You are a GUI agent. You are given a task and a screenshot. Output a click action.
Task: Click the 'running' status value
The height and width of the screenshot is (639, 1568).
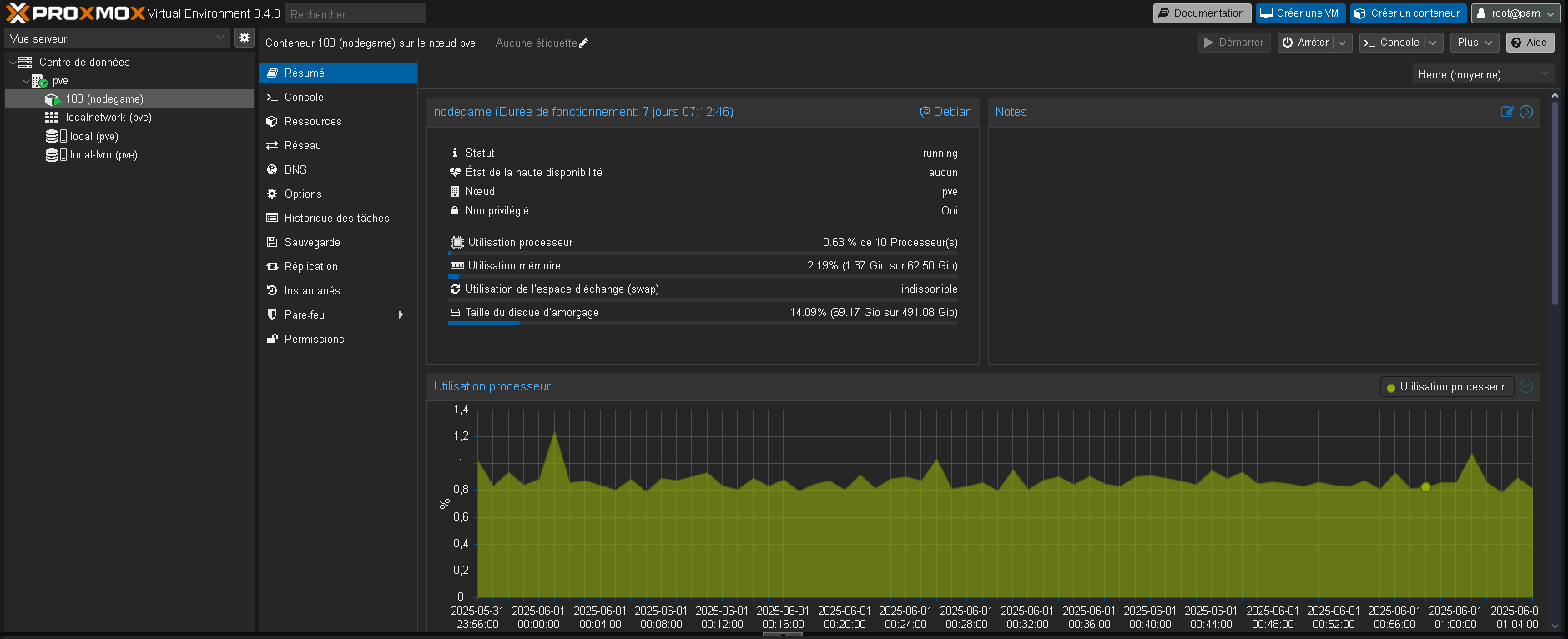(x=940, y=153)
